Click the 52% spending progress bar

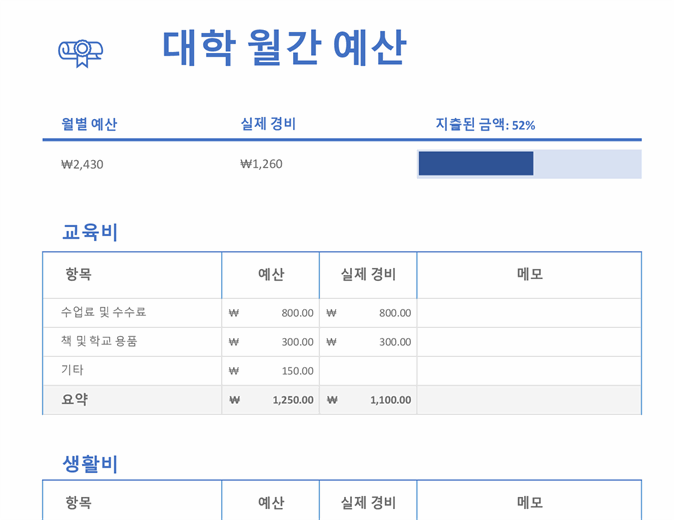pos(528,164)
